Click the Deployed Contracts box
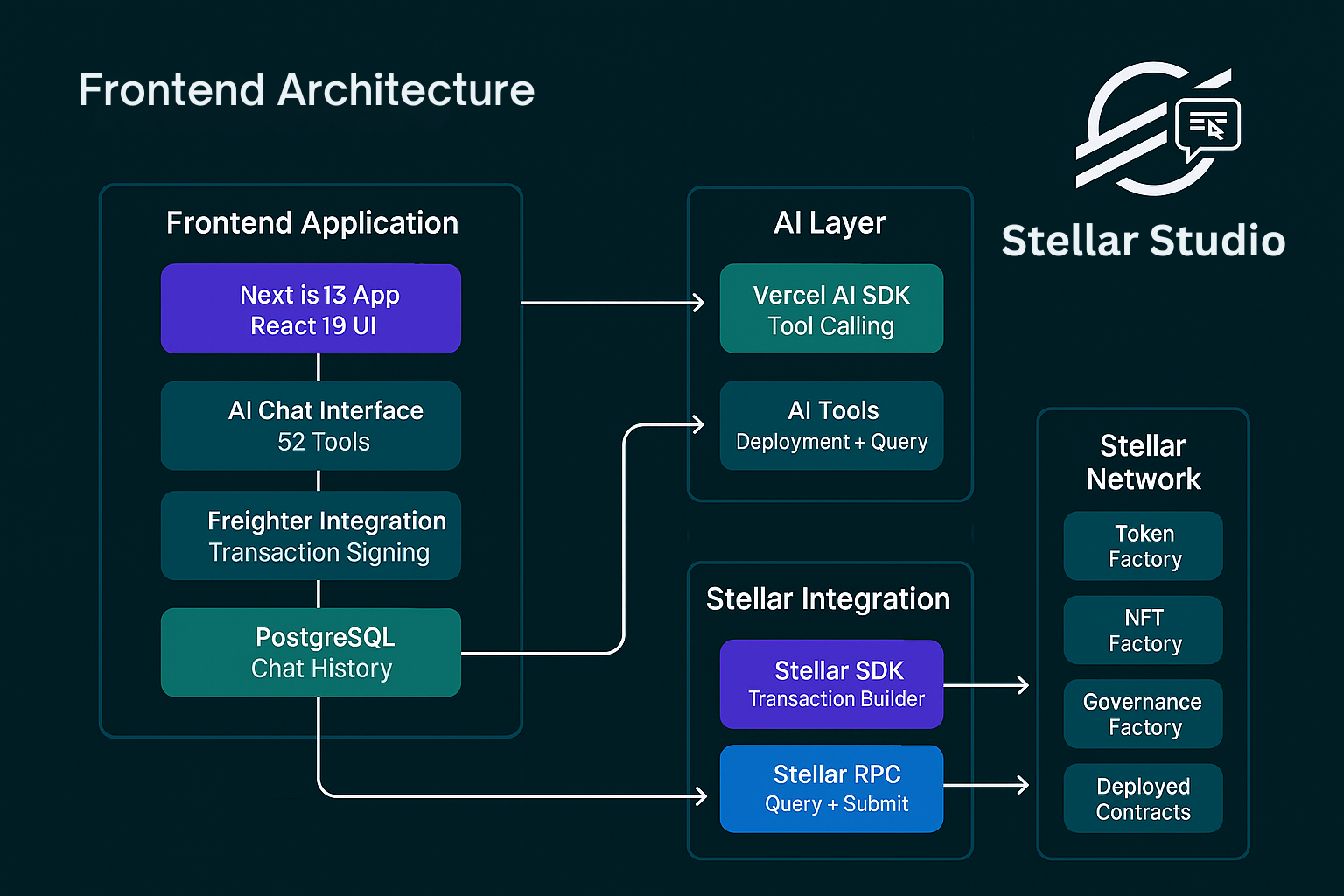 [1143, 798]
